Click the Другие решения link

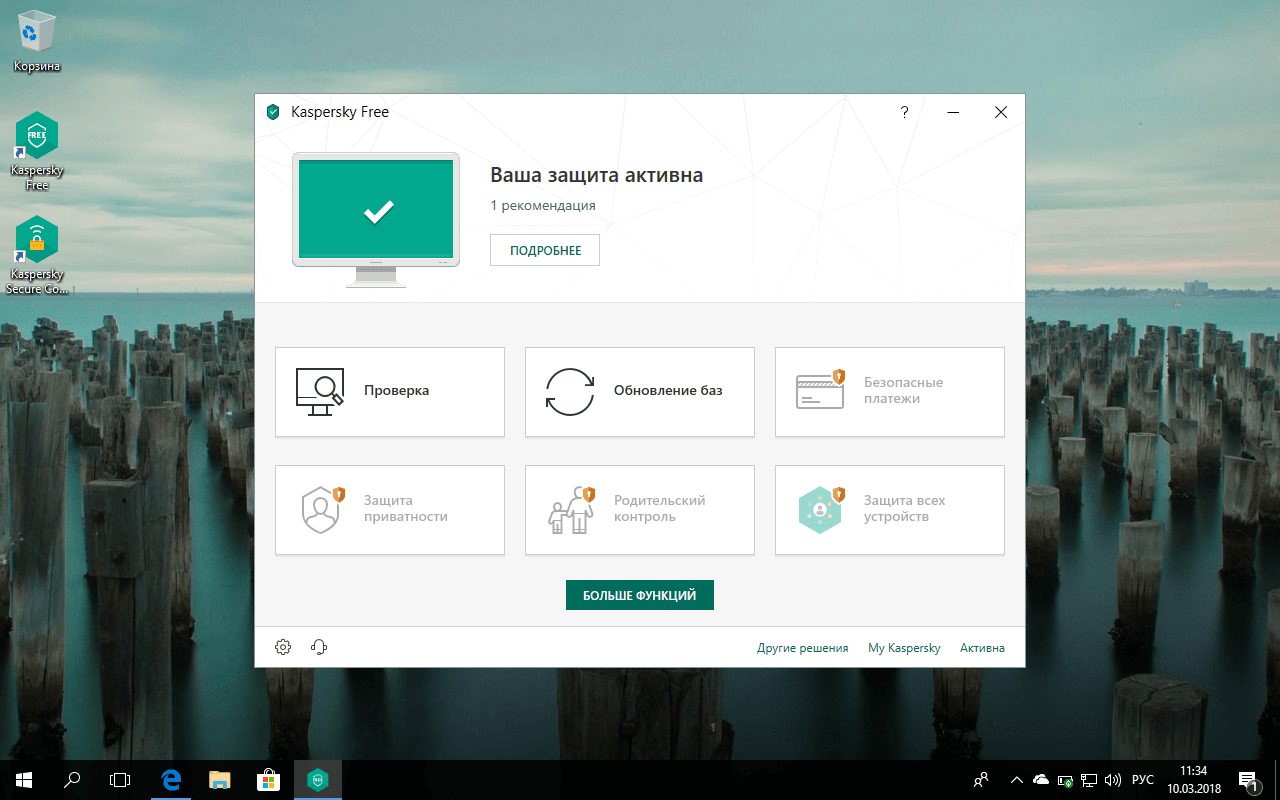[803, 648]
